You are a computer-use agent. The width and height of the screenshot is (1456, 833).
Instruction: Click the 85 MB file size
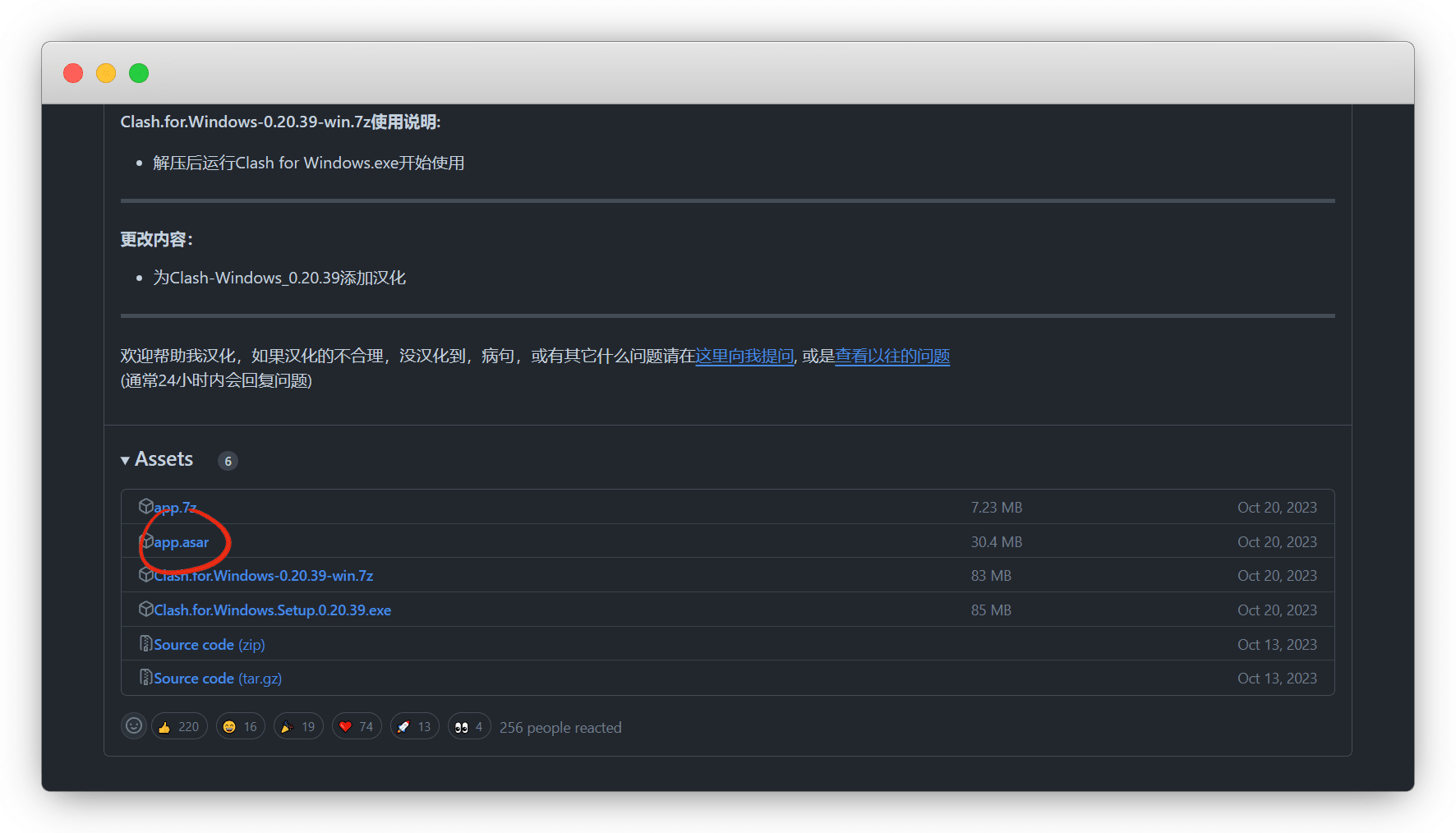[991, 610]
